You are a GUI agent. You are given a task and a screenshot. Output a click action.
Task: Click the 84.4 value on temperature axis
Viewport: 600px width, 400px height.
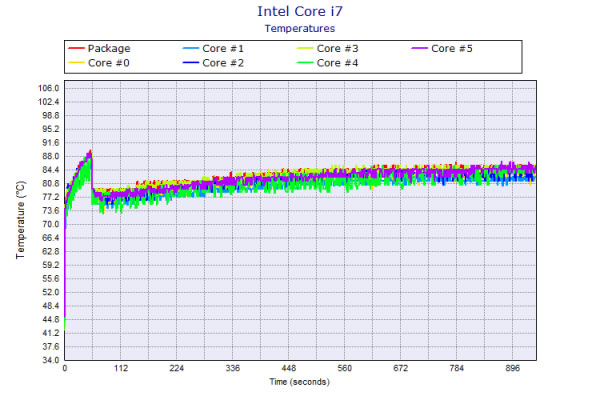[51, 170]
